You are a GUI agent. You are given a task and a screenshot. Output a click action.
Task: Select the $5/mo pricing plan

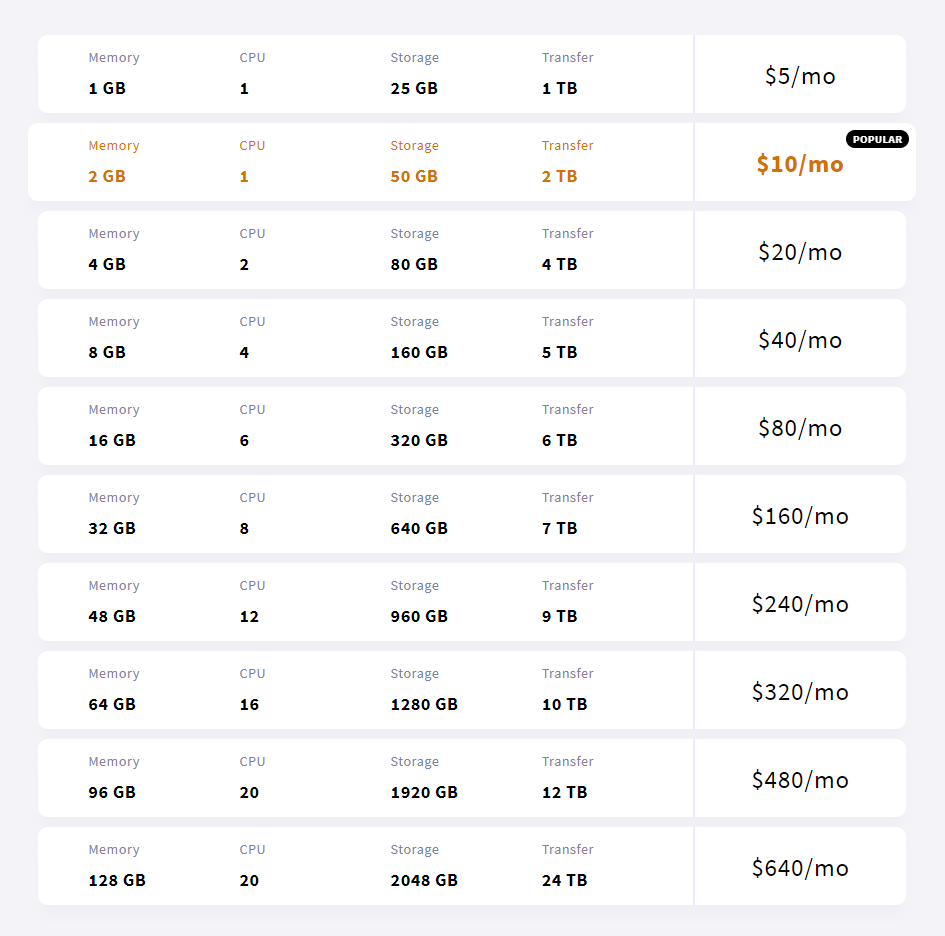[800, 76]
